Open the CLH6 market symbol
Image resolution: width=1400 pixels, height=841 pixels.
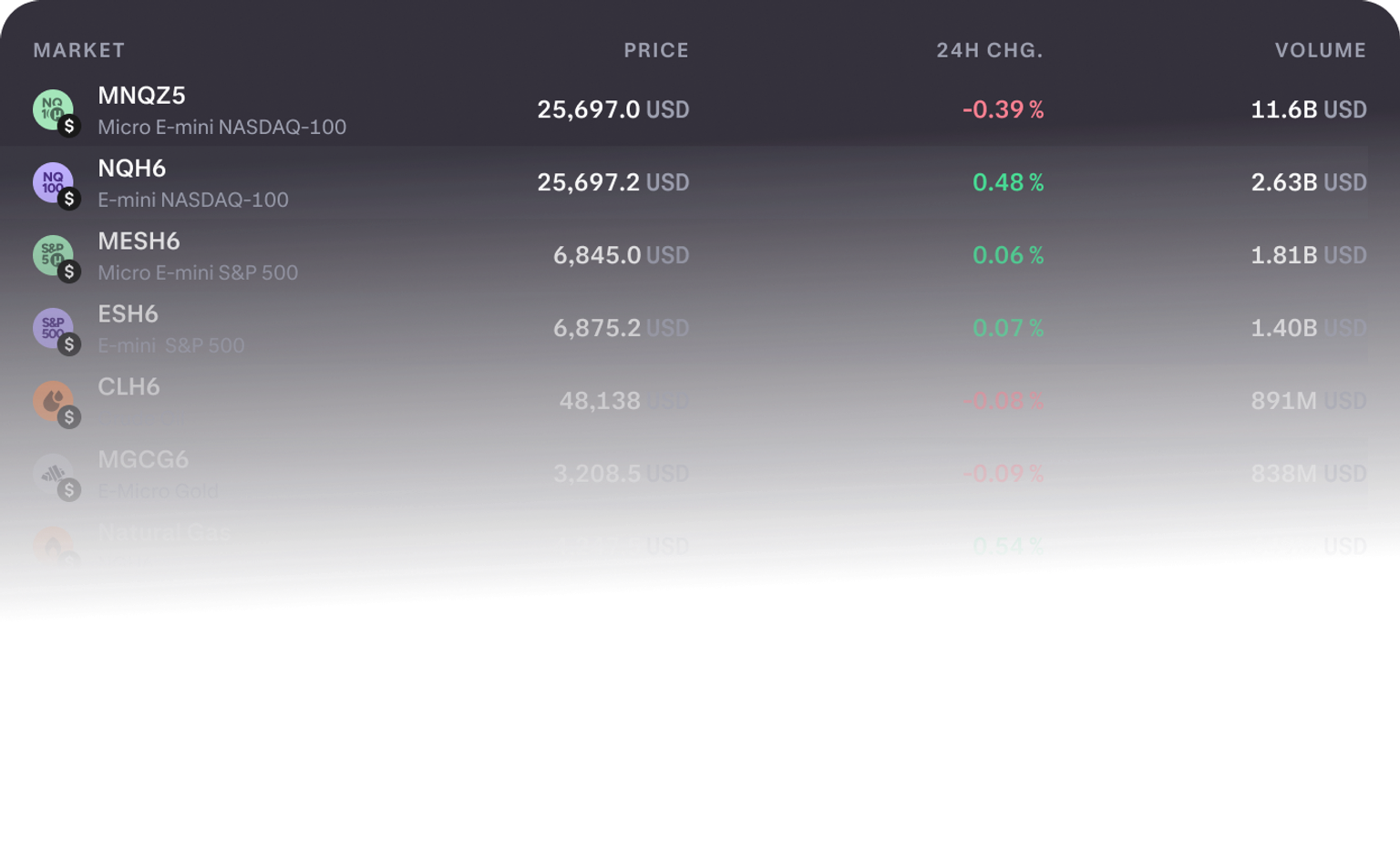point(129,387)
